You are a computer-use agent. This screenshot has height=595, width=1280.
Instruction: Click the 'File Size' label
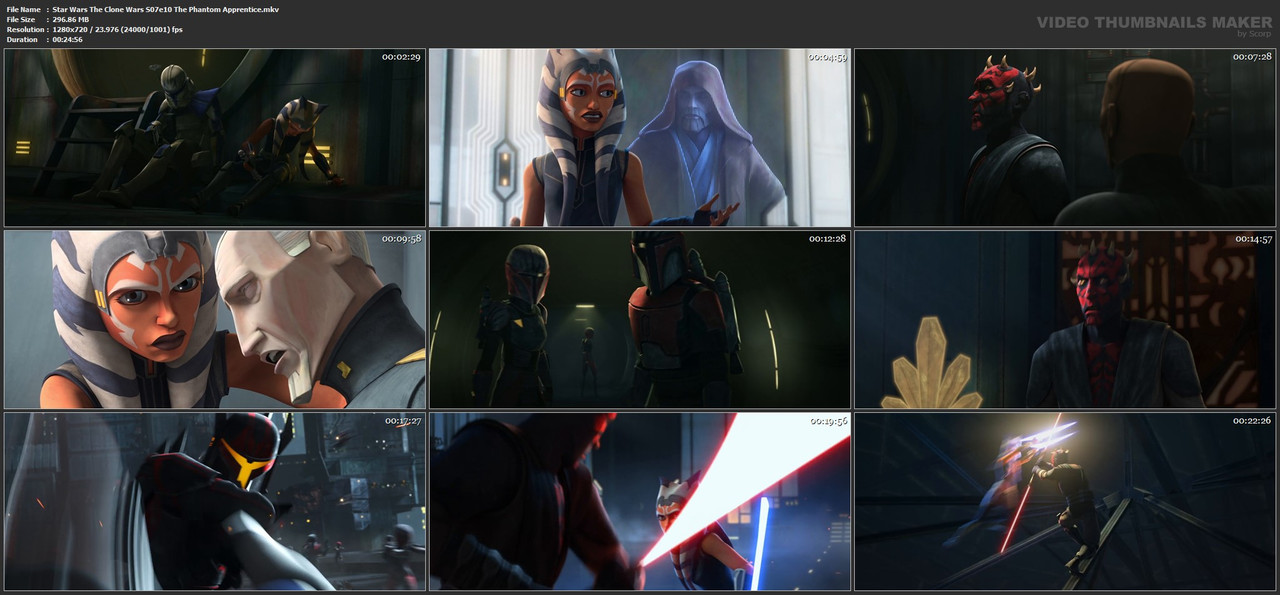(21, 19)
